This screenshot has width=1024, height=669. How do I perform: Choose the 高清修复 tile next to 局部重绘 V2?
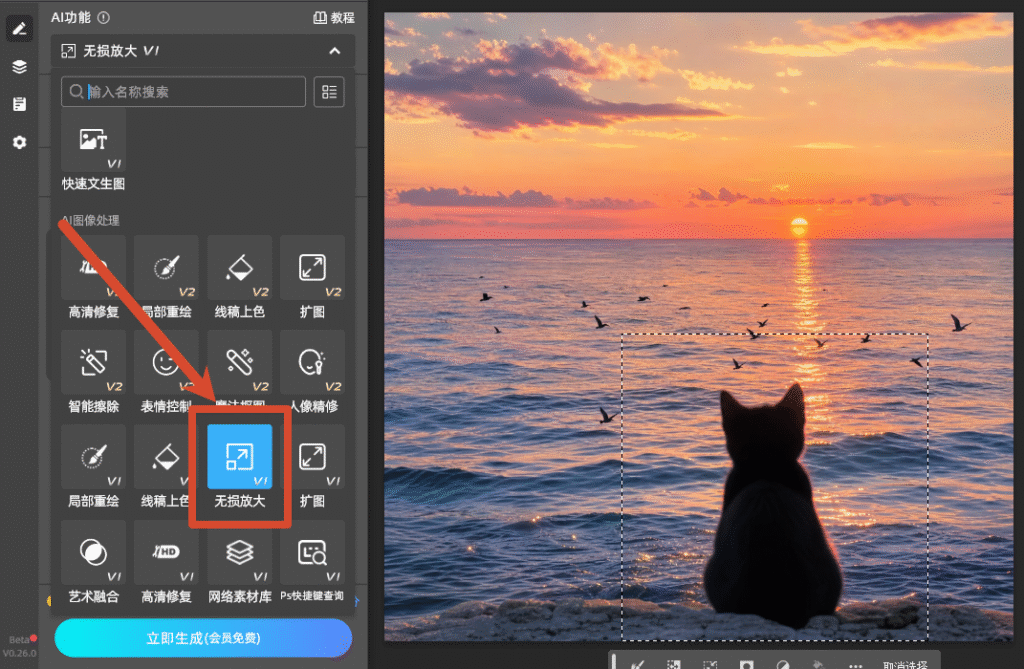point(93,278)
